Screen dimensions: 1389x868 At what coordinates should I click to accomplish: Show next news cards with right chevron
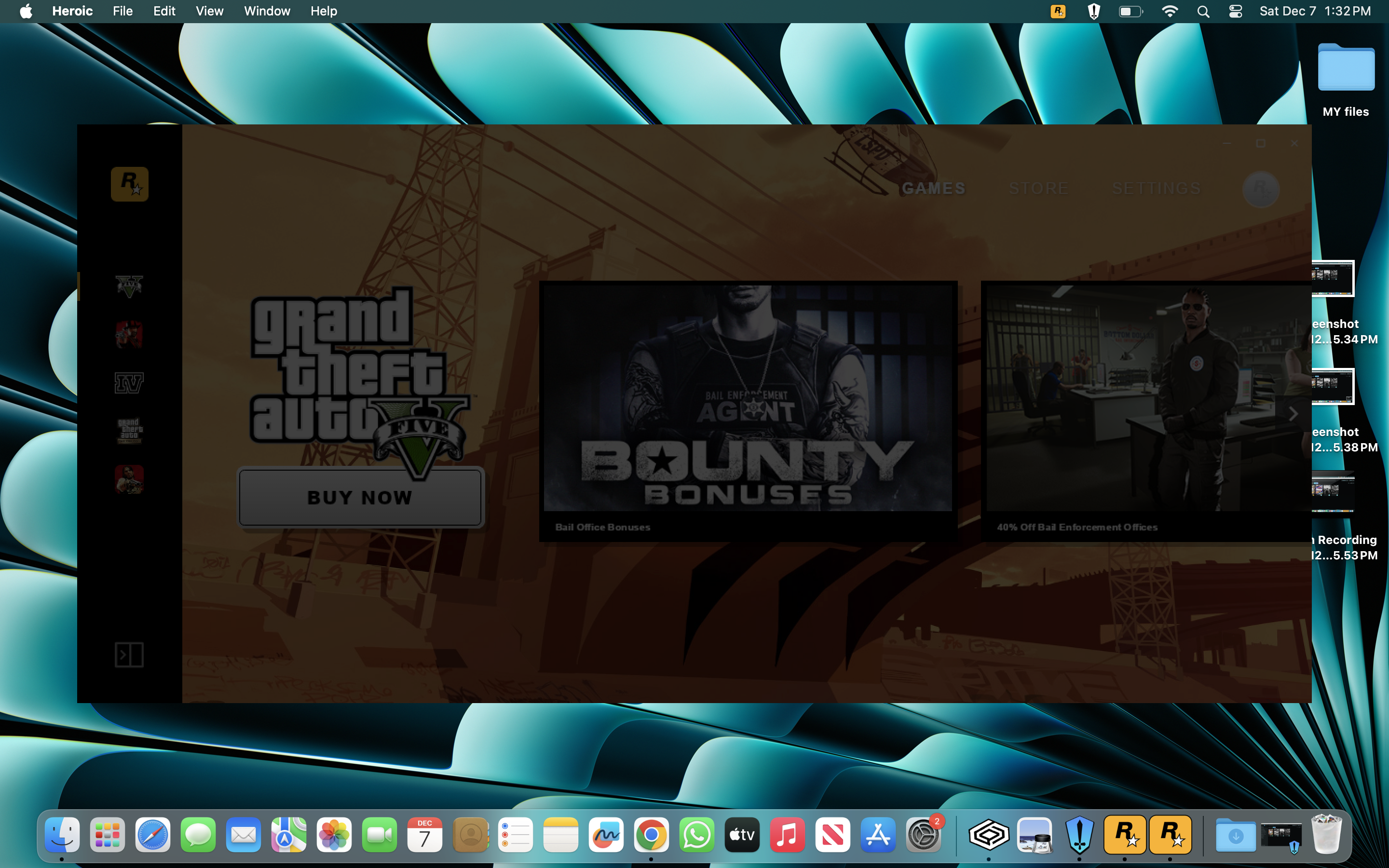(x=1293, y=414)
